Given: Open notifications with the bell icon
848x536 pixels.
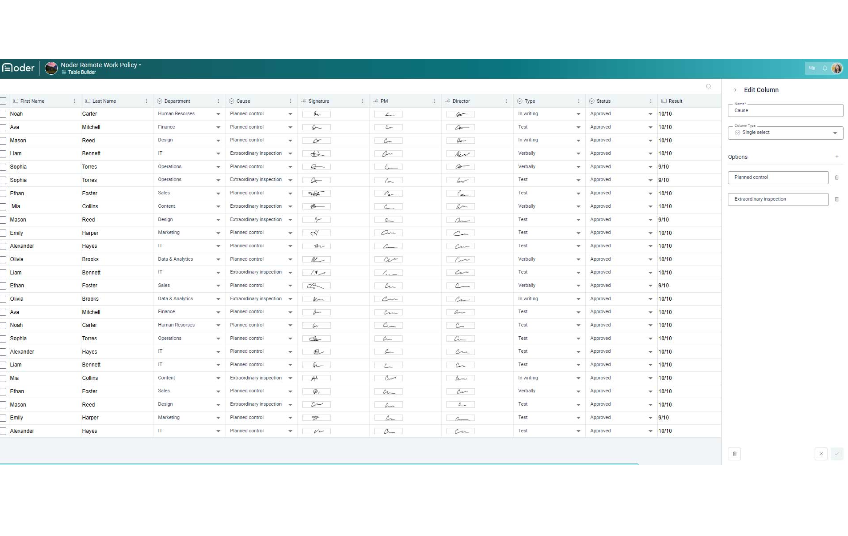Looking at the screenshot, I should (825, 68).
